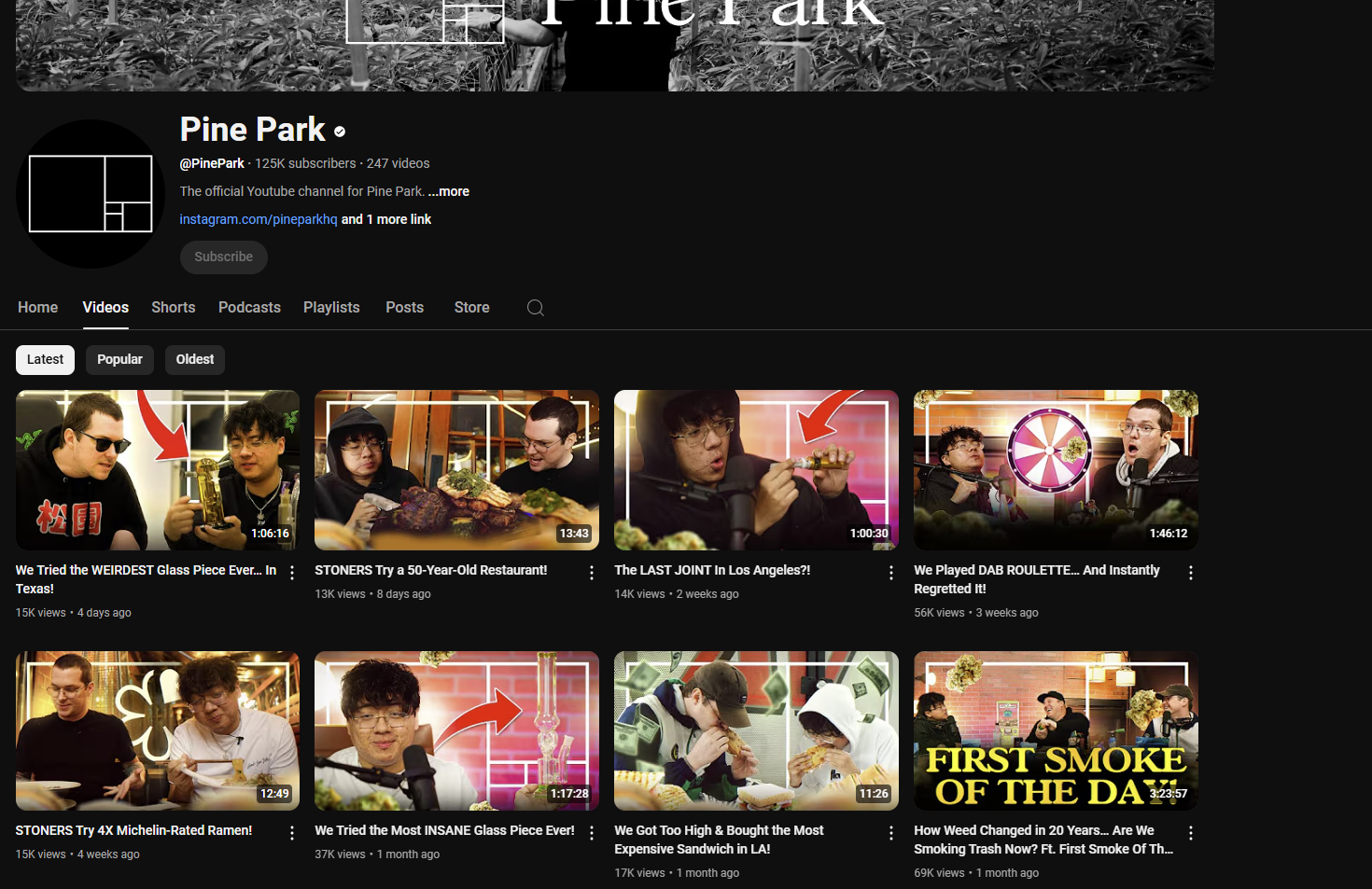Open 'STONERS Try 4X Michelin-Rated Ramen!' title

(x=133, y=830)
